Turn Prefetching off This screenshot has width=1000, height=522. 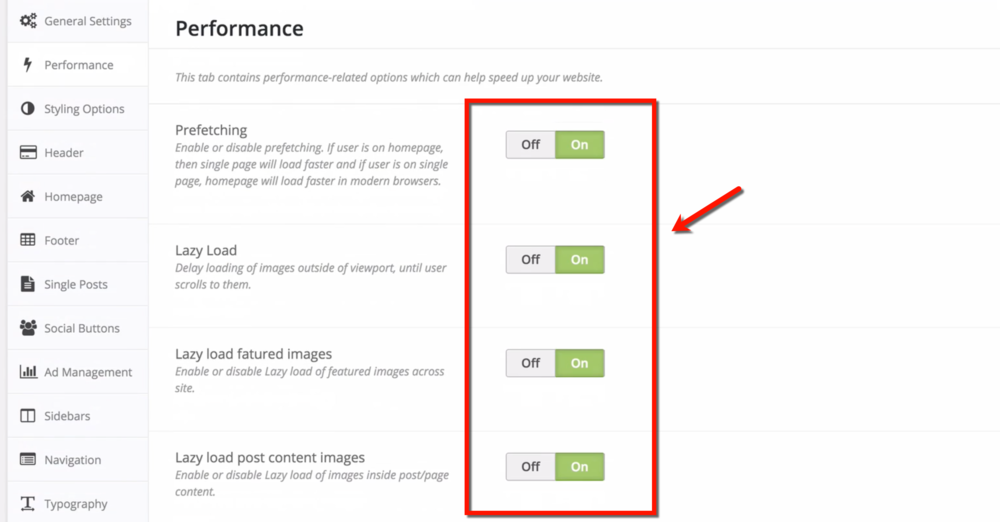pyautogui.click(x=531, y=145)
